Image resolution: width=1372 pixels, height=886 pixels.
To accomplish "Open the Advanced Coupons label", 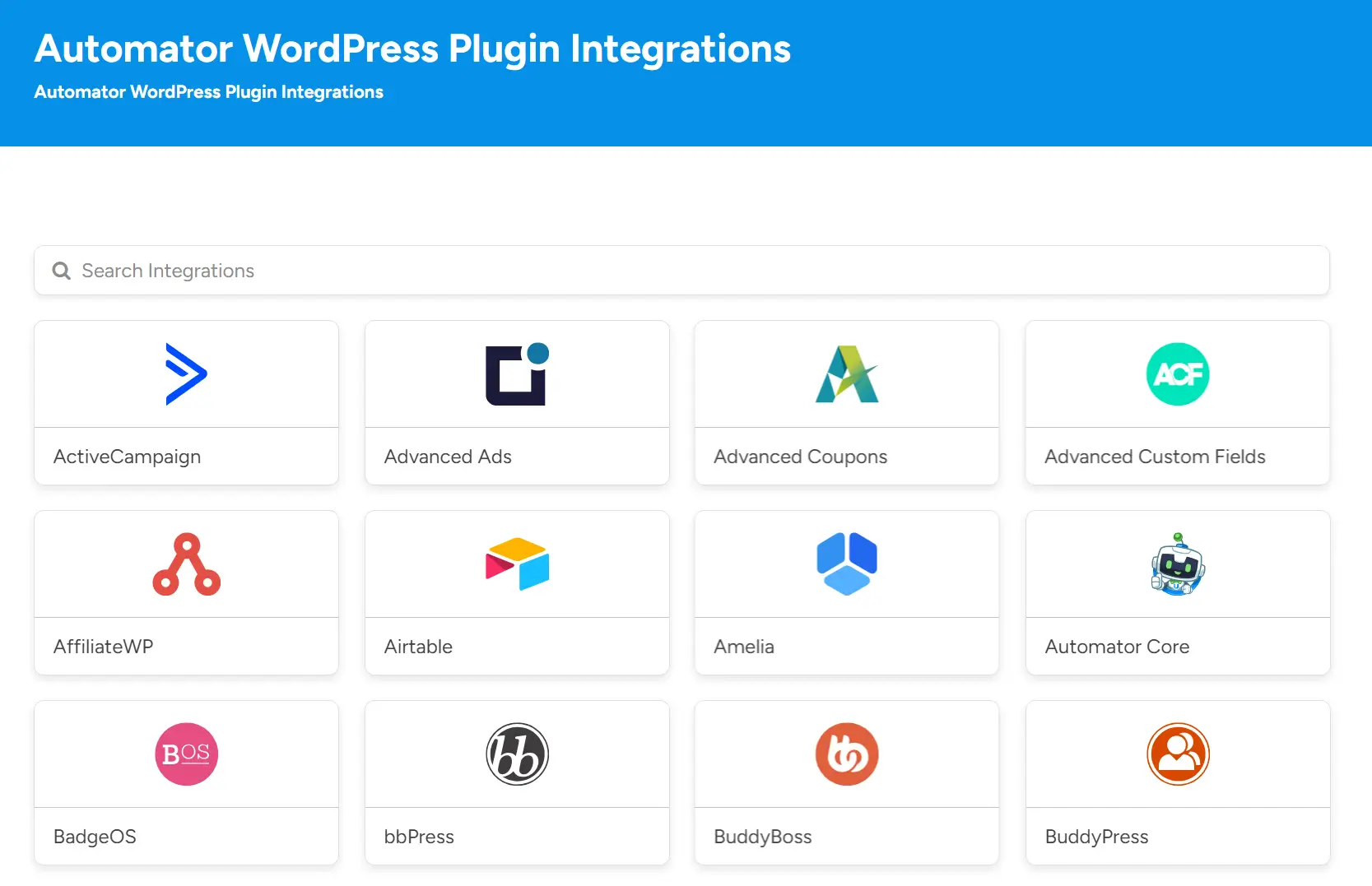I will (801, 457).
